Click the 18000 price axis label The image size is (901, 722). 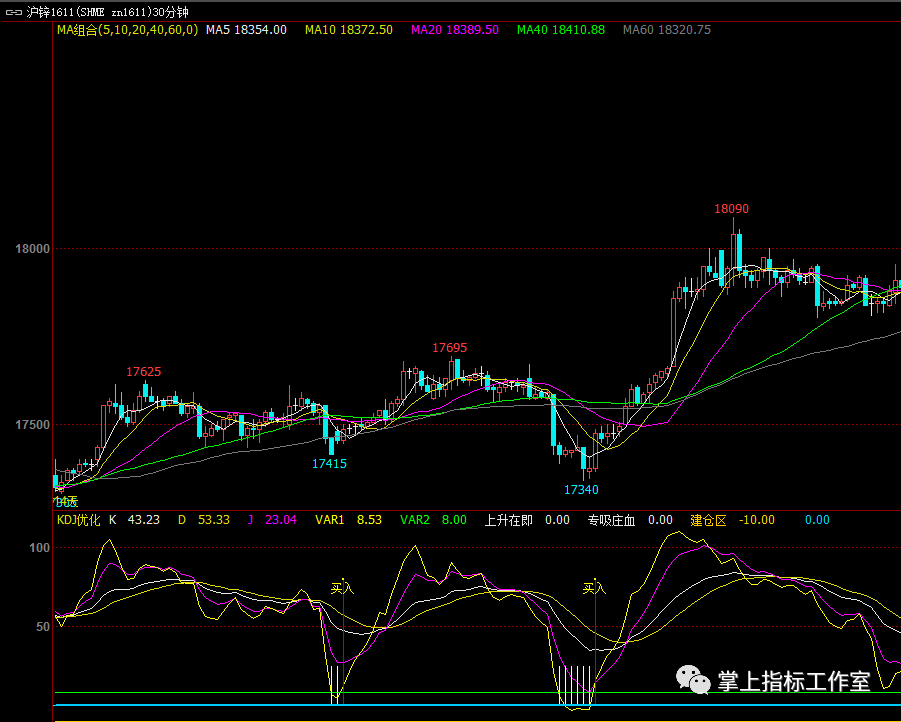coord(30,249)
